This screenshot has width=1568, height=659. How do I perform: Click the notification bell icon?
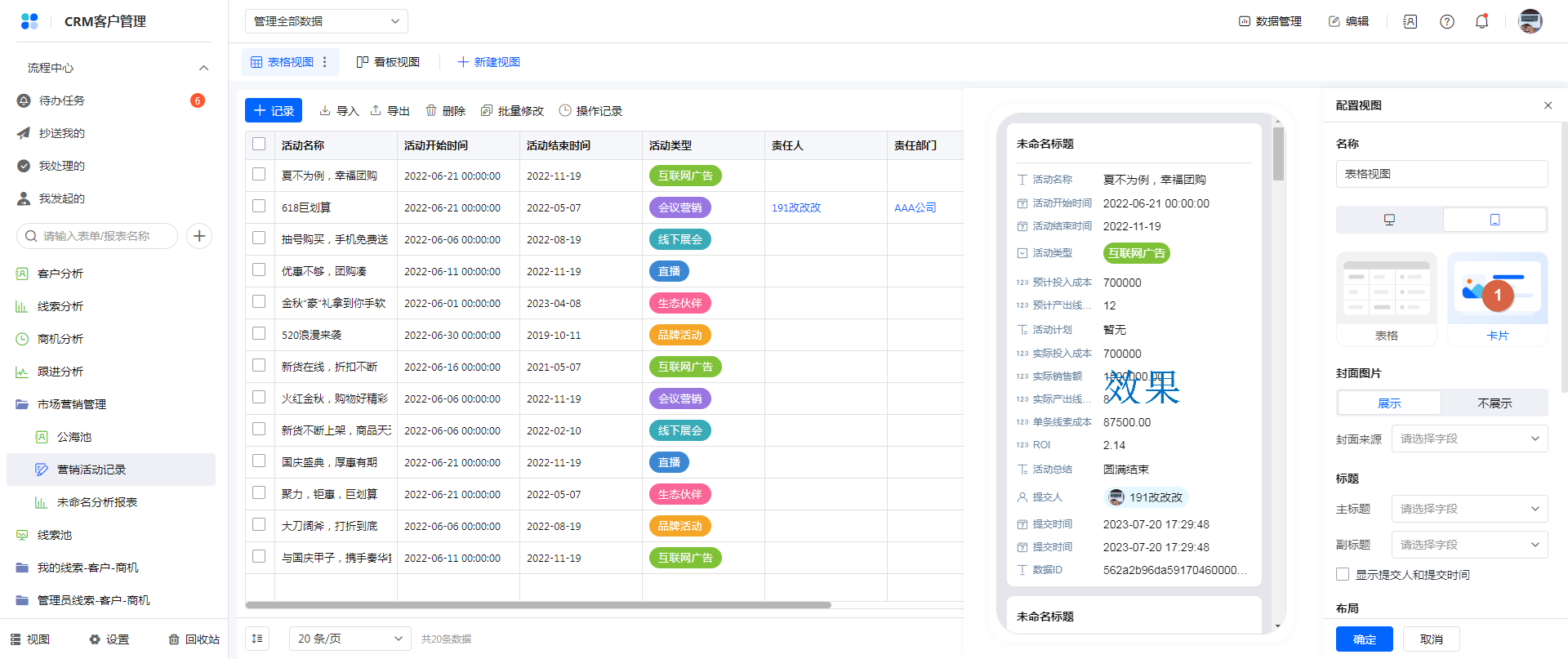[x=1481, y=22]
